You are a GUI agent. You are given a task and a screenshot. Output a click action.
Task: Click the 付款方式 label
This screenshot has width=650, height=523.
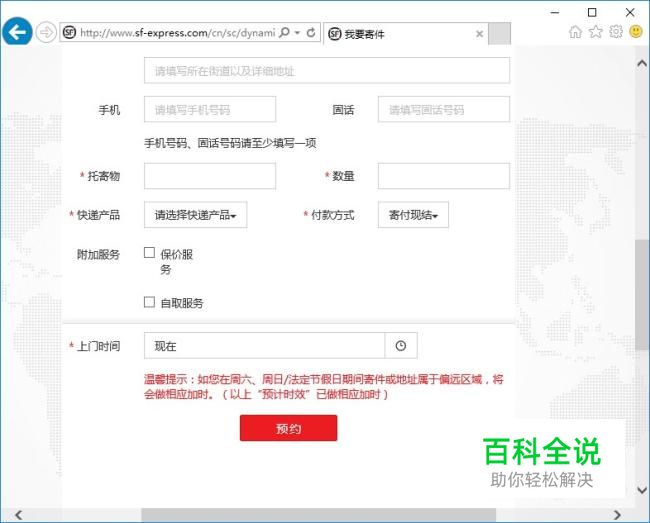pyautogui.click(x=332, y=215)
